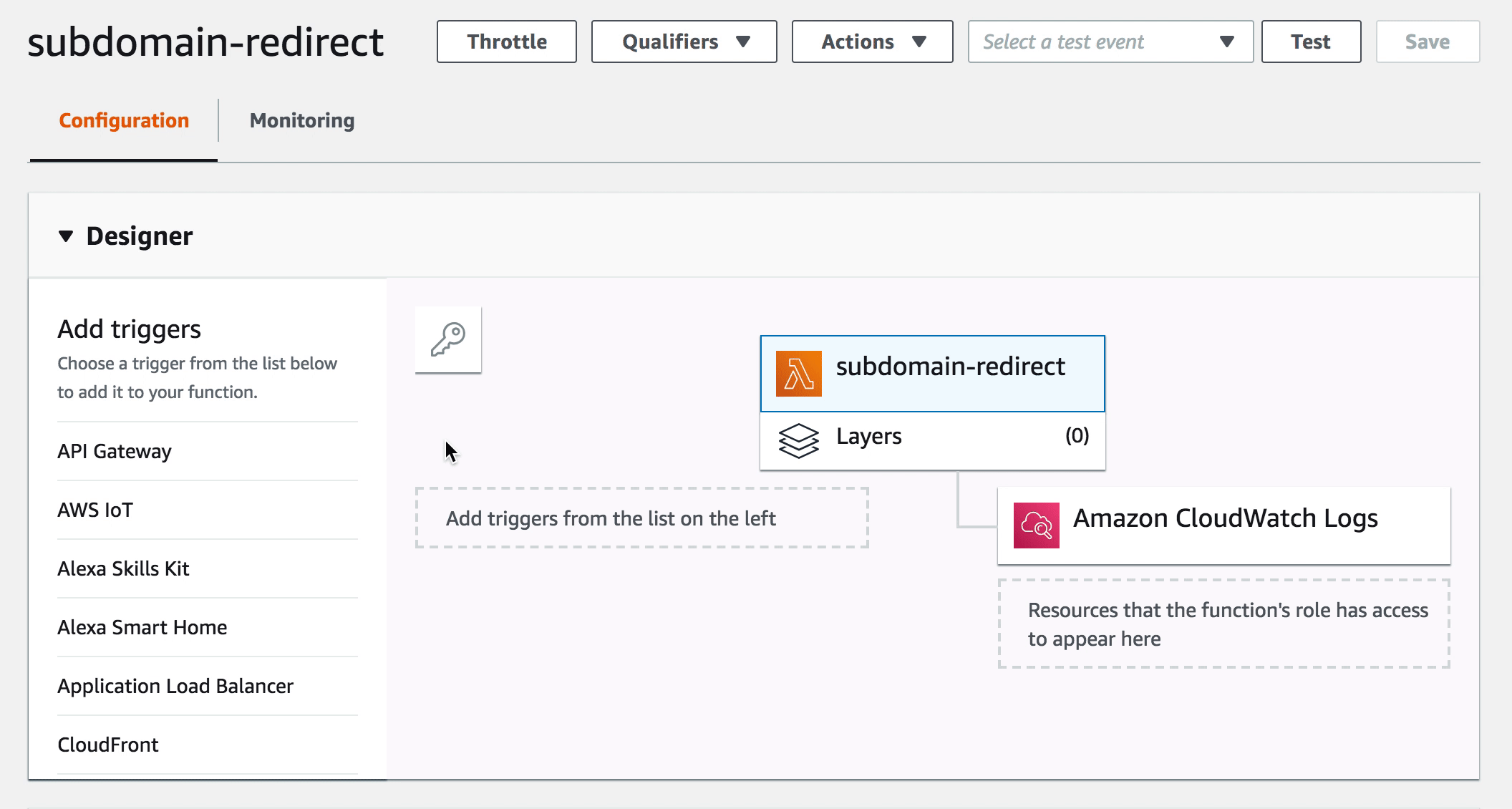Viewport: 1512px width, 809px height.
Task: Click the key permissions icon
Action: [448, 340]
